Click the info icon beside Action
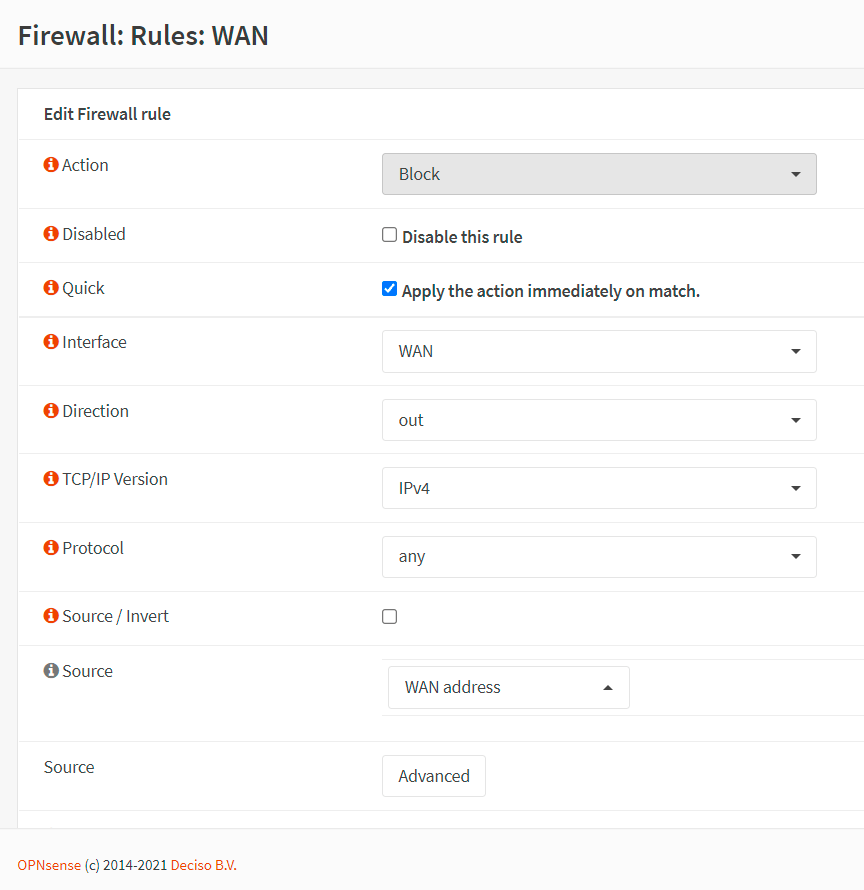The height and width of the screenshot is (890, 864). (51, 165)
